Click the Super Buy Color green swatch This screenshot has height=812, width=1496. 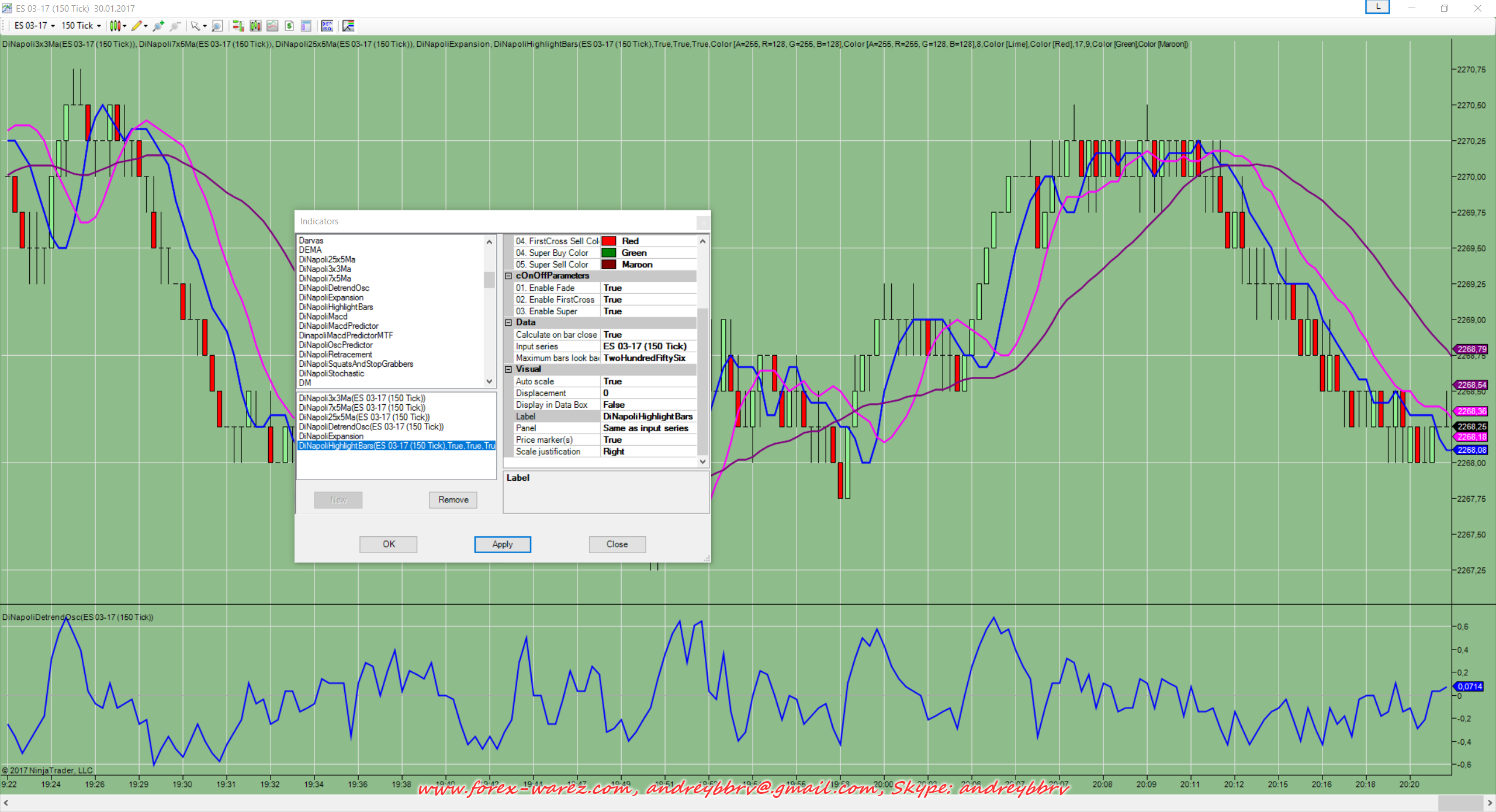tap(609, 253)
